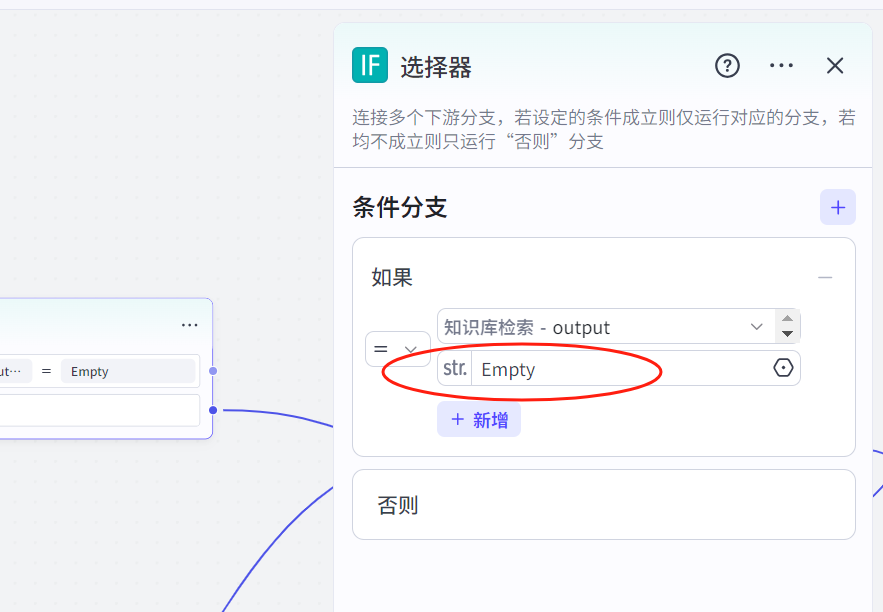Screen dimensions: 883x612
Task: Open the equals operator dropdown
Action: point(397,349)
